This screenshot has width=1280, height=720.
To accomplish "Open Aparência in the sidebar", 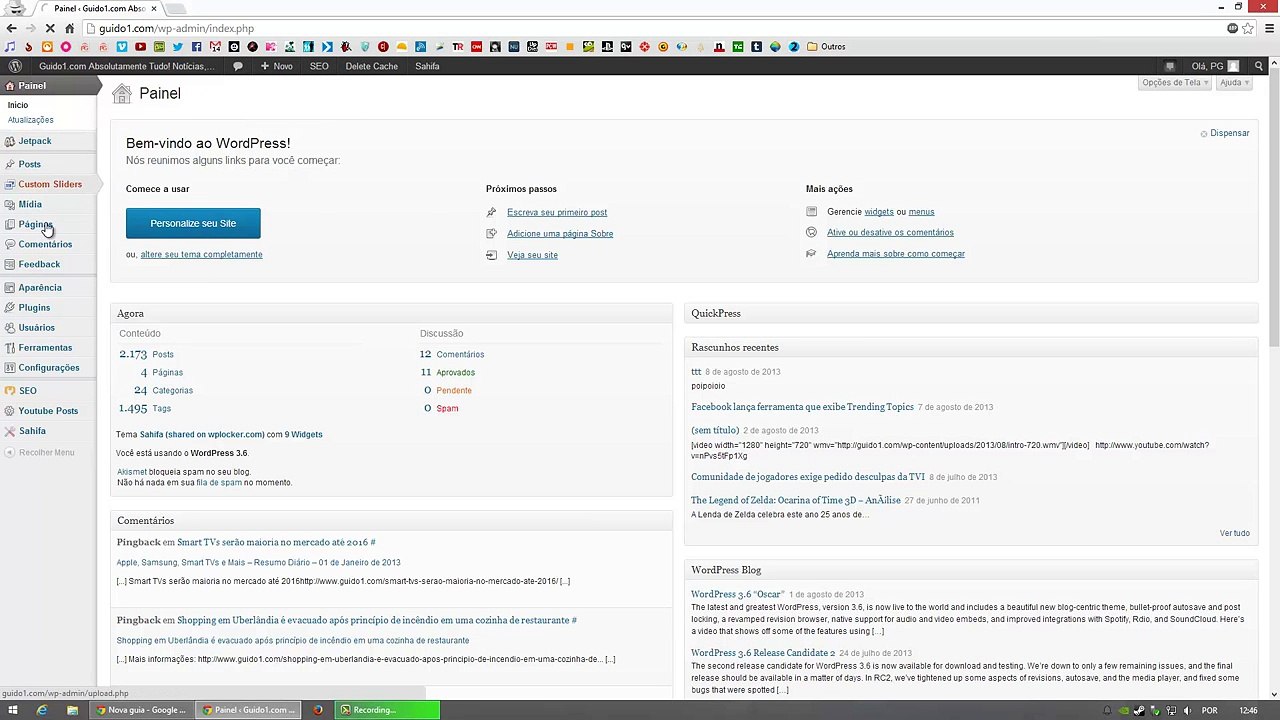I will tap(48, 287).
